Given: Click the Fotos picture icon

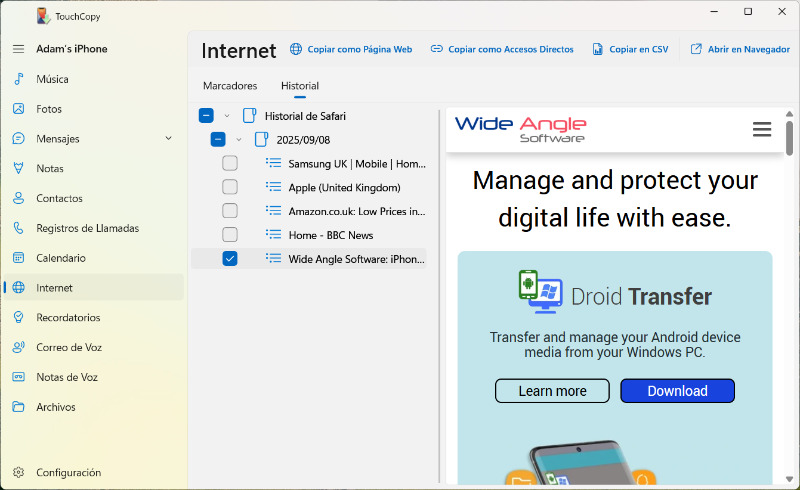Looking at the screenshot, I should tap(18, 109).
